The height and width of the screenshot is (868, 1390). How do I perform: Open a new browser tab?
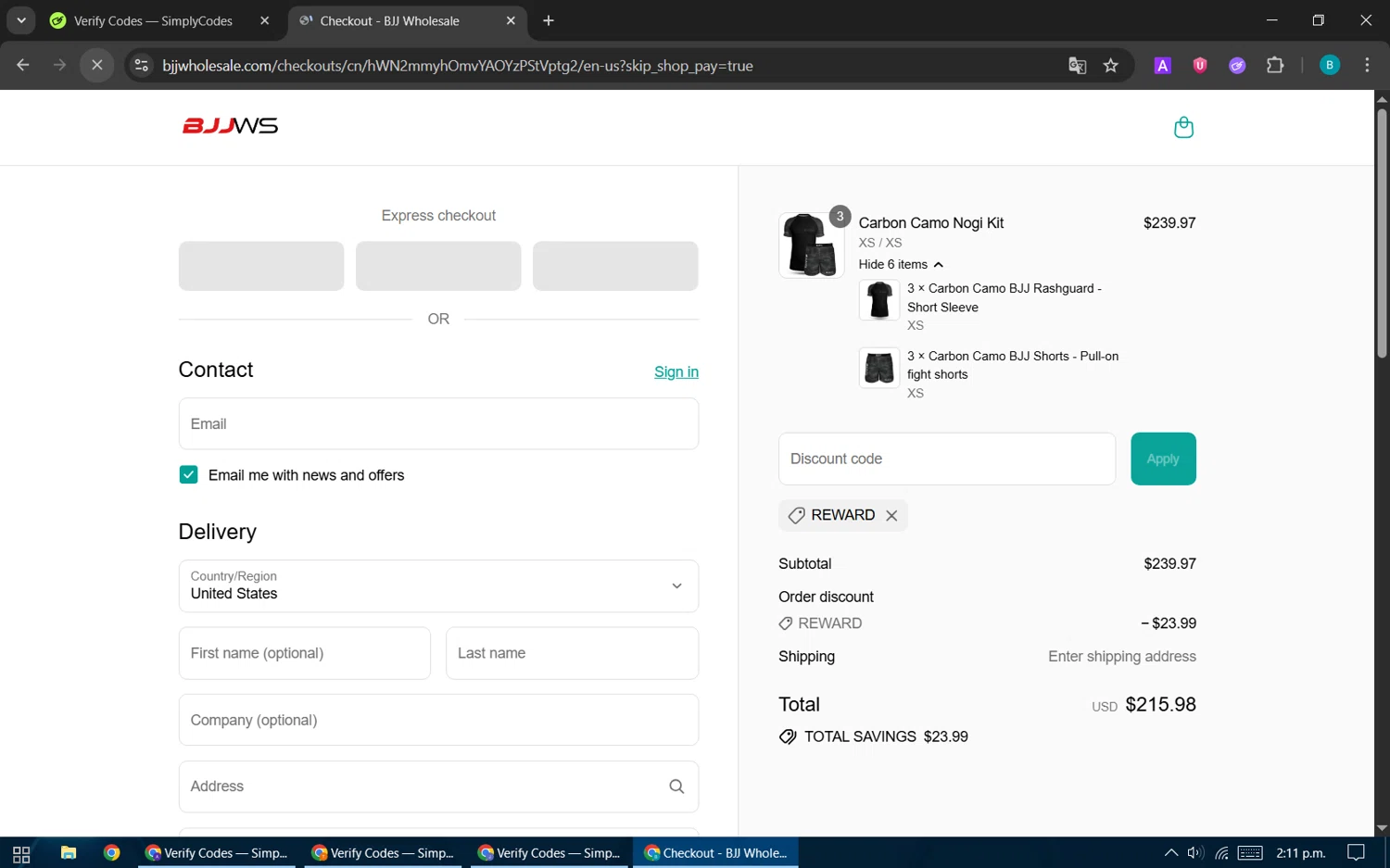(x=549, y=20)
